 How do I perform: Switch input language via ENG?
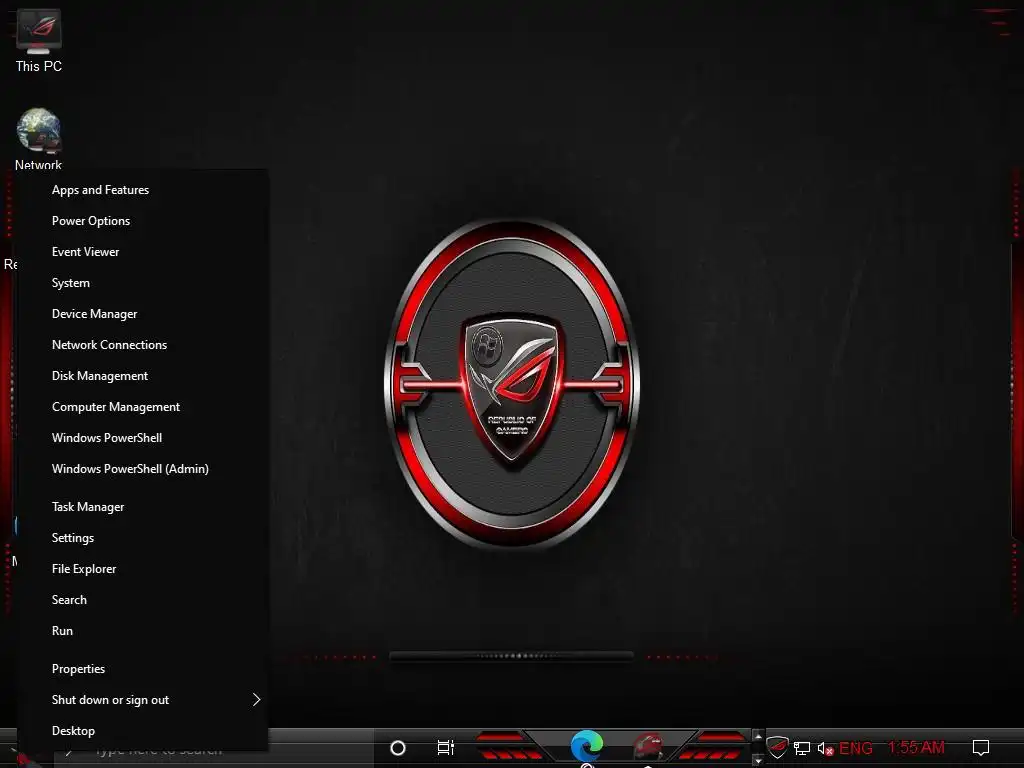856,748
